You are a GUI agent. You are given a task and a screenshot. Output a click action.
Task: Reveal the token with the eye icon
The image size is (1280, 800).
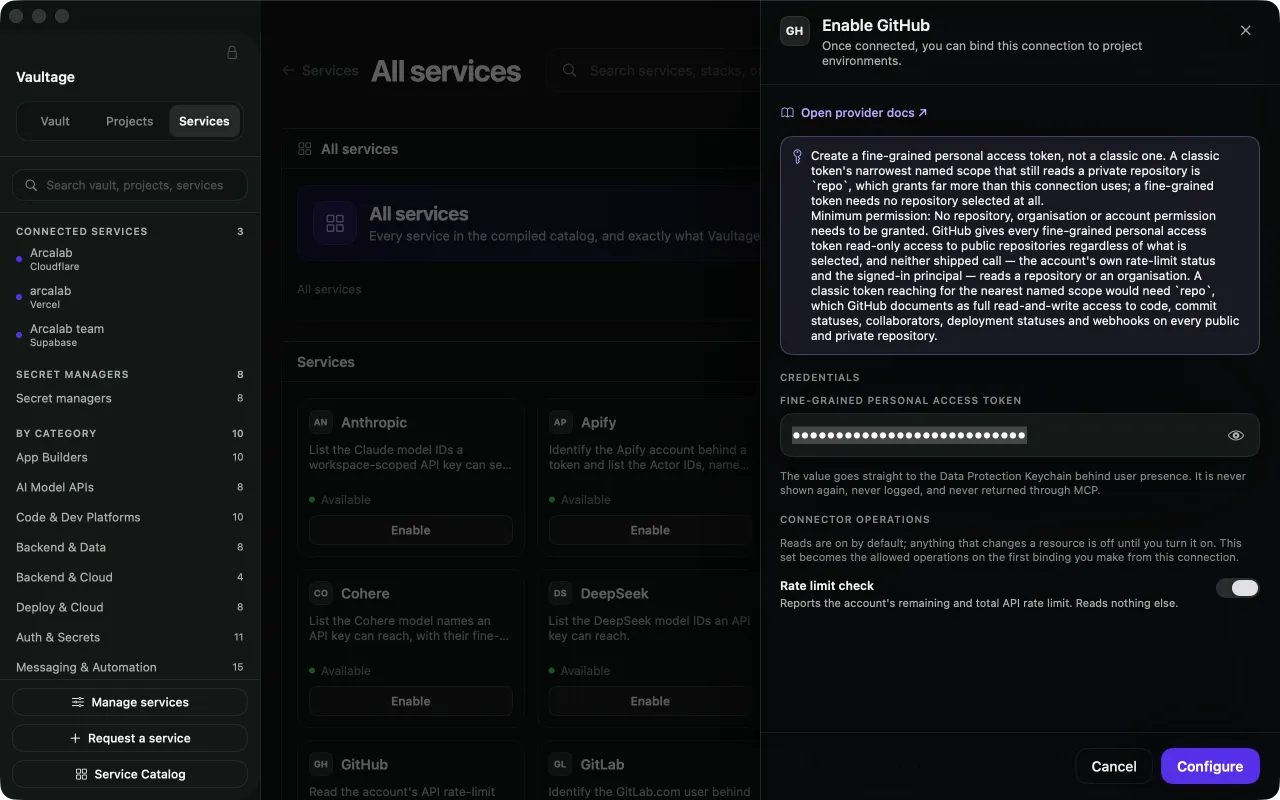pyautogui.click(x=1236, y=435)
